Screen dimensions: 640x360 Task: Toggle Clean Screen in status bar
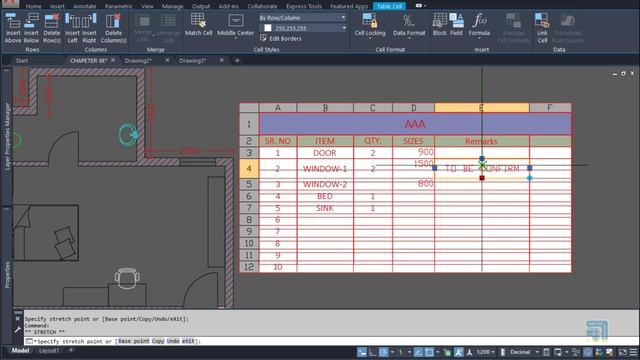click(x=622, y=352)
